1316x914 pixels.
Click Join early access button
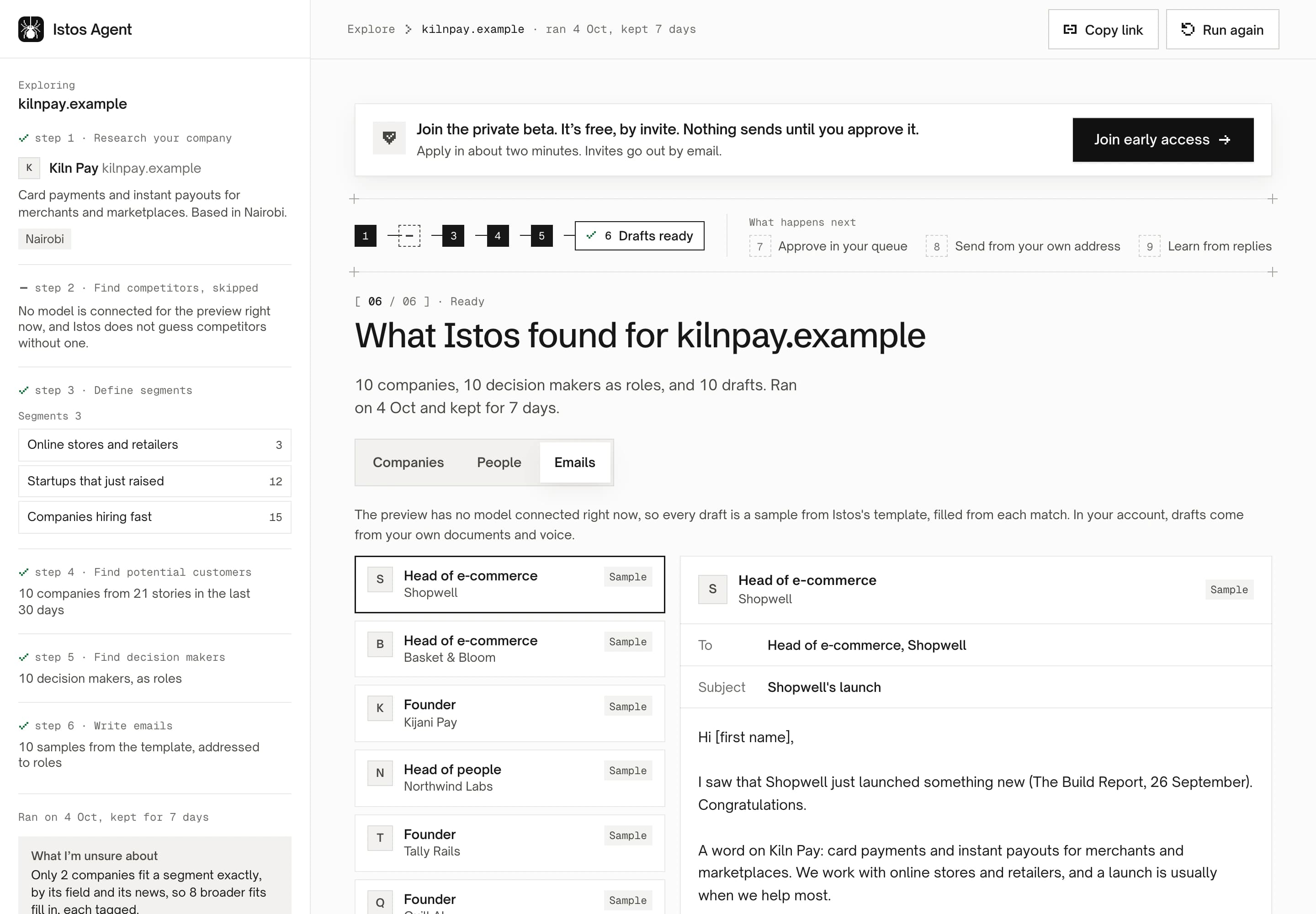(x=1162, y=140)
